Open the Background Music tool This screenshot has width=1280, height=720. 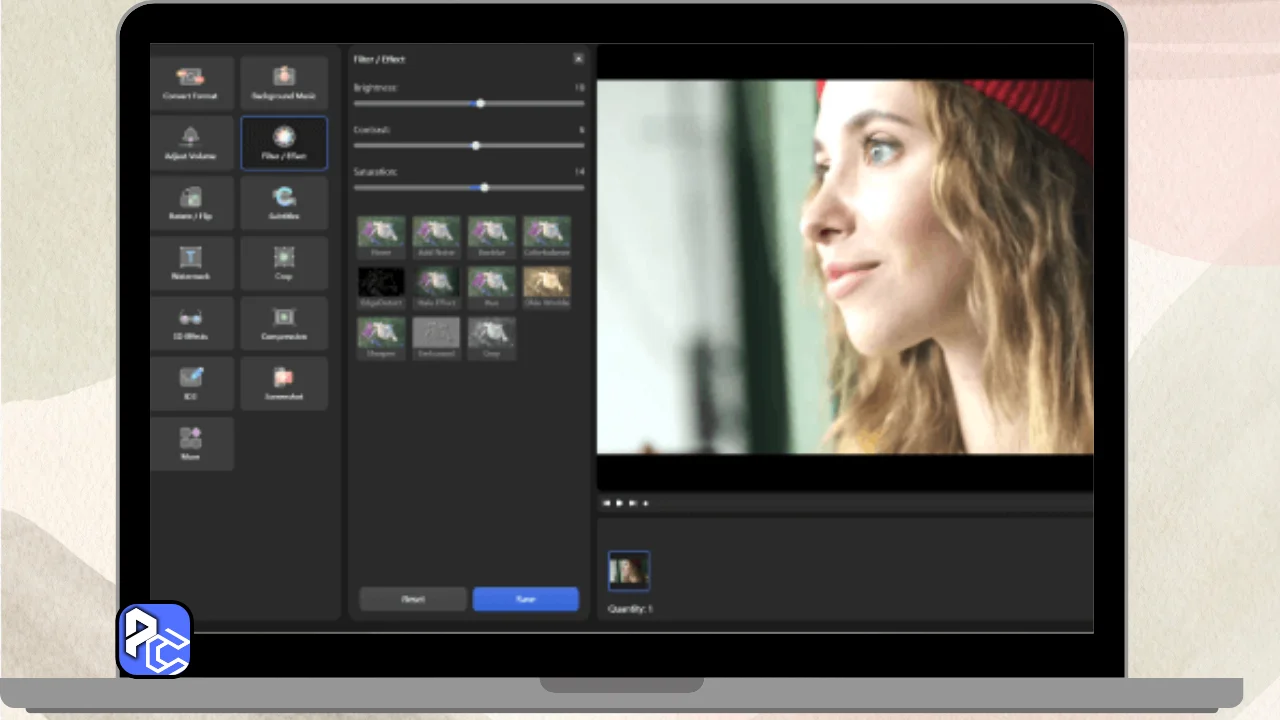[x=284, y=83]
